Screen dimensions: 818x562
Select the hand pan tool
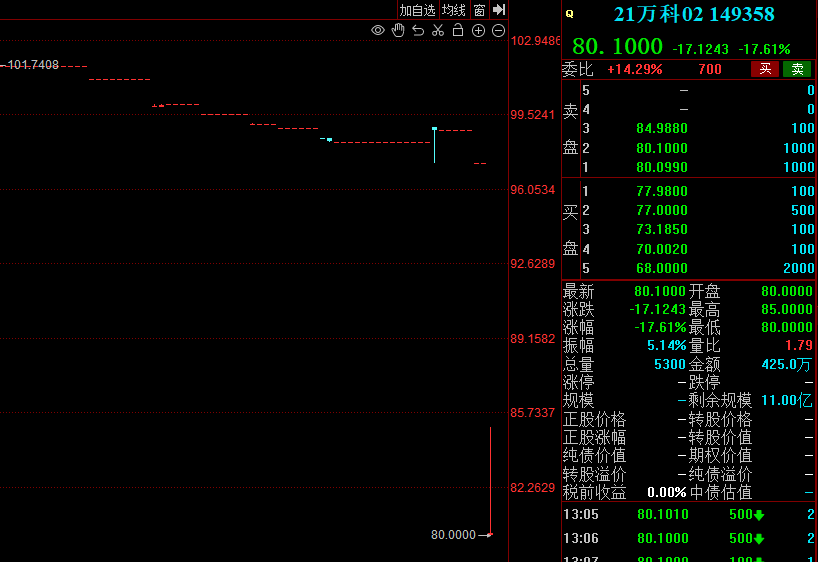click(x=398, y=30)
